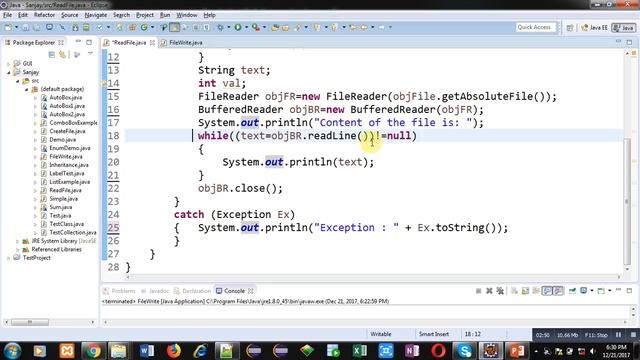
Task: Switch to the Java perspective button
Action: pos(623,27)
